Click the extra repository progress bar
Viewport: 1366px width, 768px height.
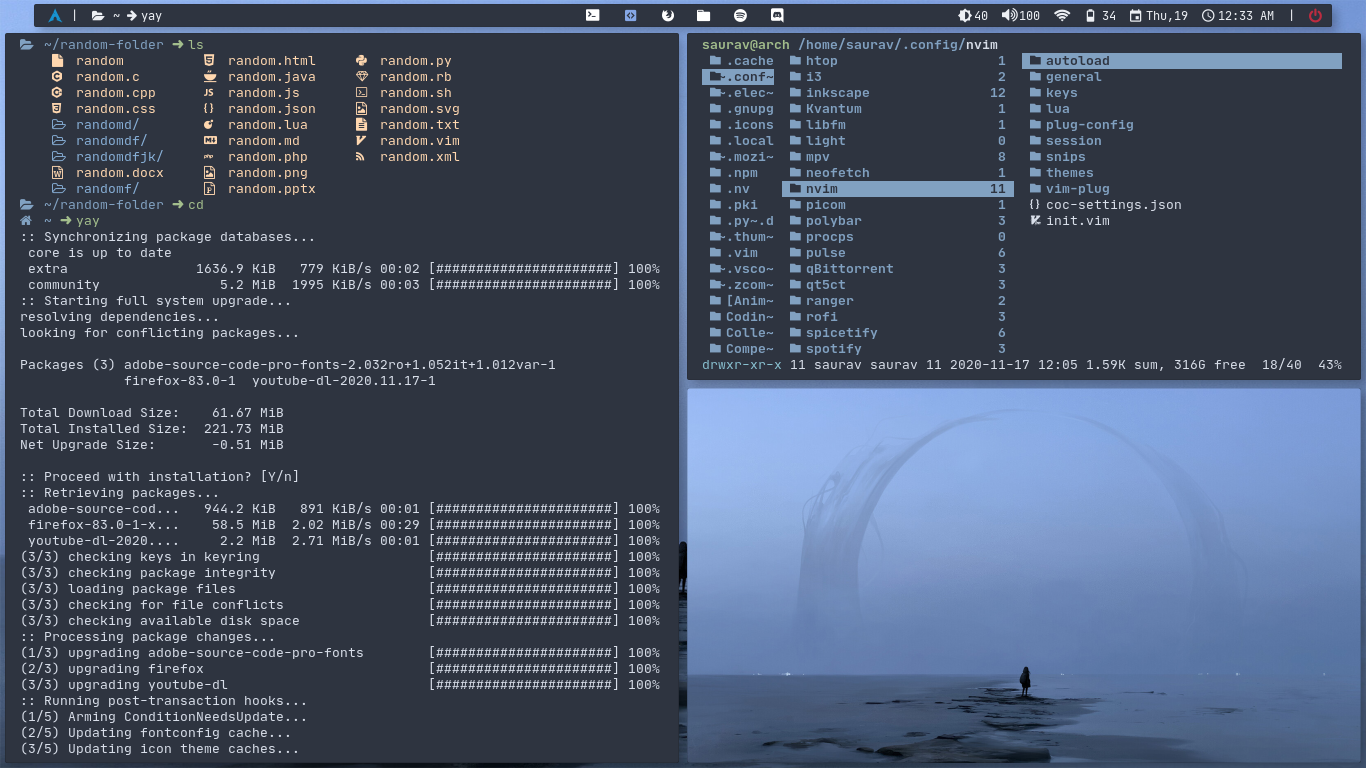click(524, 269)
